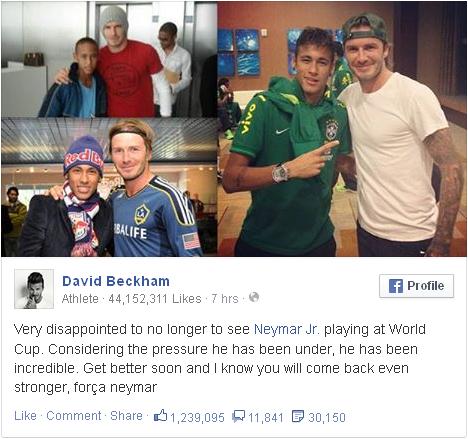Open the Facebook Profile button
This screenshot has width=468, height=439.
416,286
